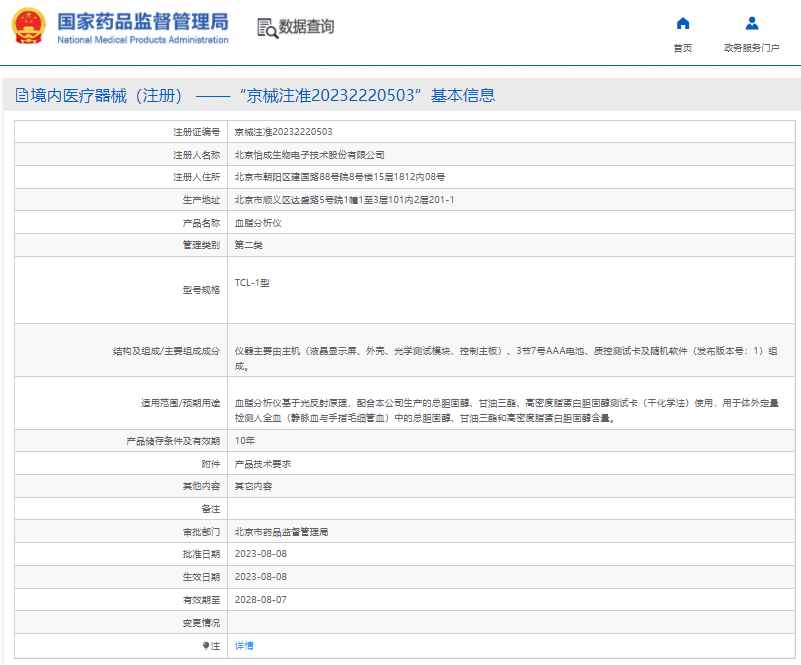Click the lightbulb icon beside 注

(x=205, y=646)
